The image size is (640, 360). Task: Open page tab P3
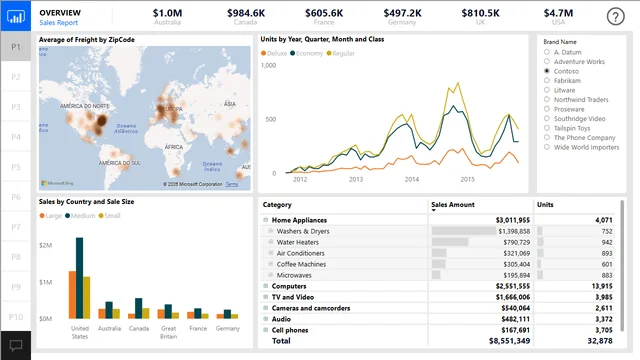(16, 107)
